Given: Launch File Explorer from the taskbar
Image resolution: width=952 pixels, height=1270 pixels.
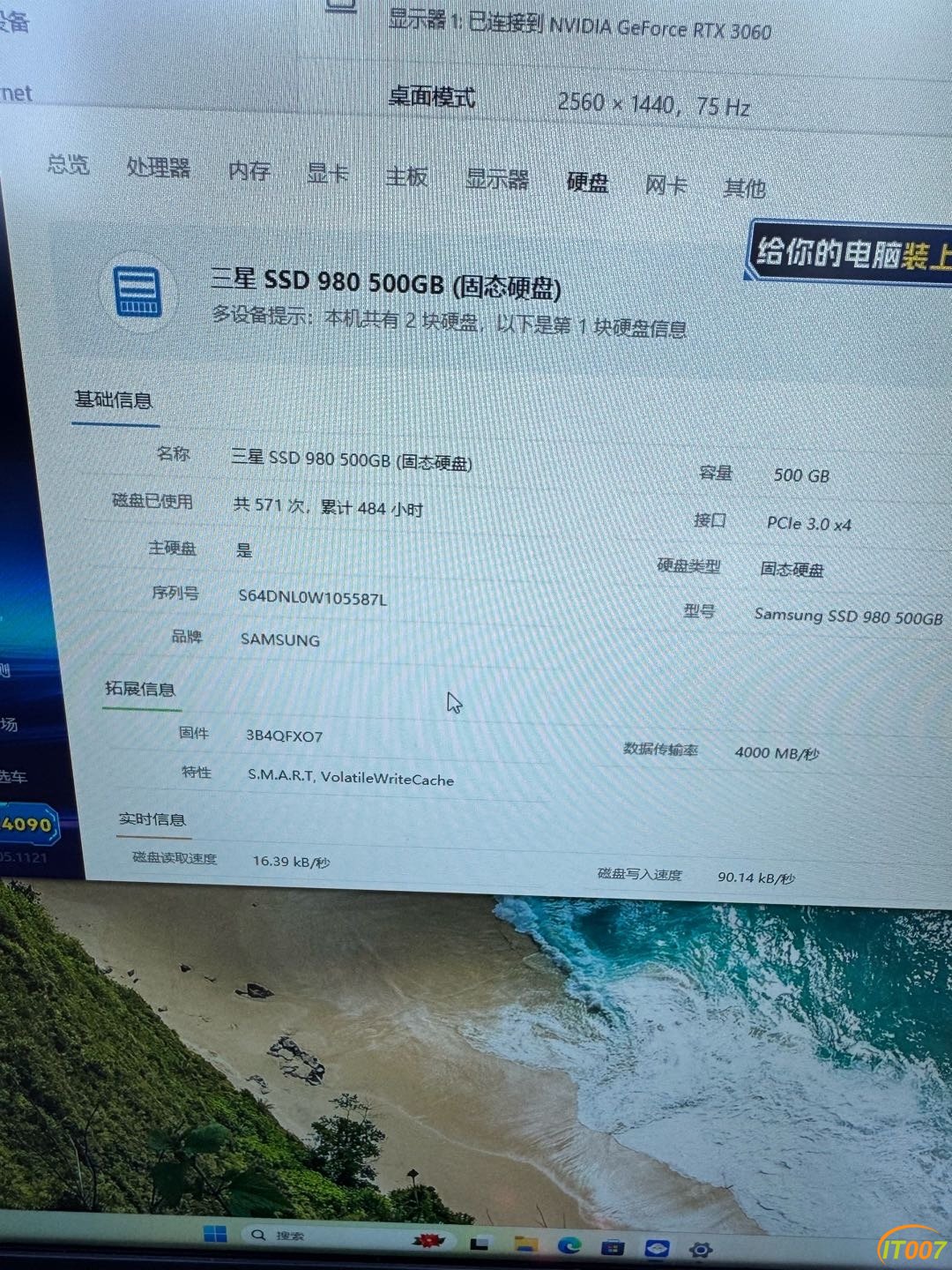Looking at the screenshot, I should click(x=526, y=1244).
